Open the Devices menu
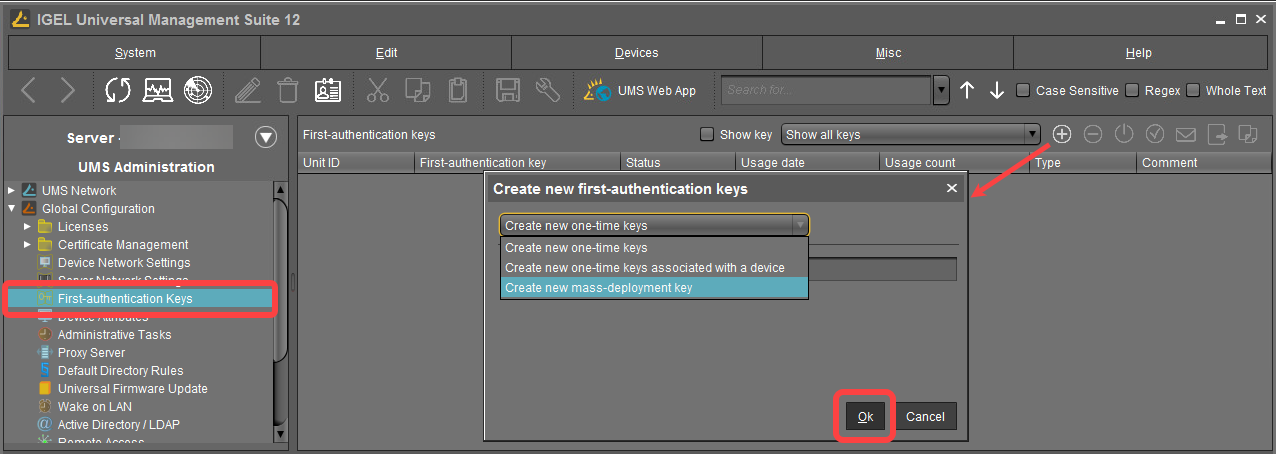The width and height of the screenshot is (1276, 454). click(x=636, y=53)
